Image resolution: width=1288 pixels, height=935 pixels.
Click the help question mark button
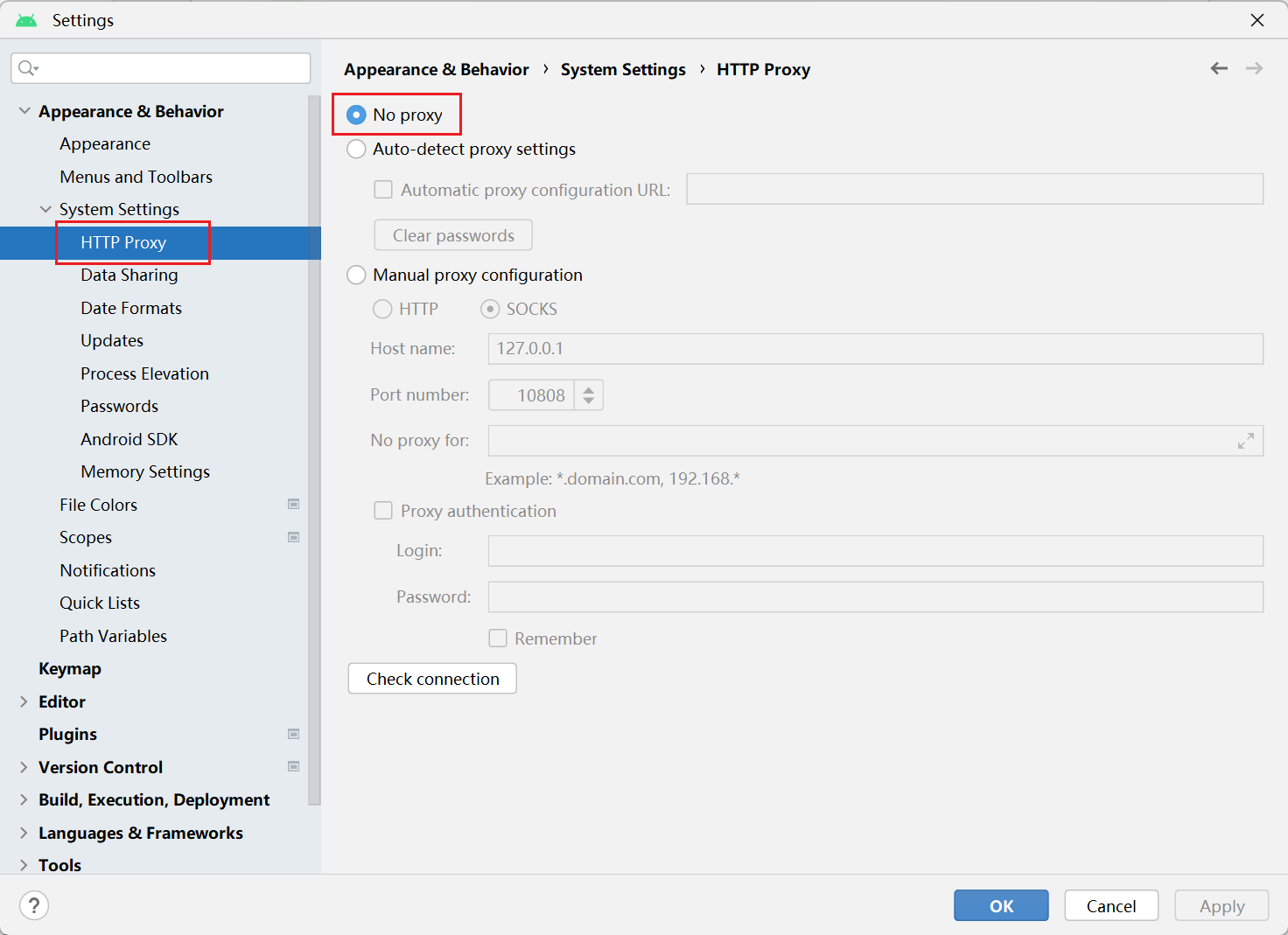(34, 905)
